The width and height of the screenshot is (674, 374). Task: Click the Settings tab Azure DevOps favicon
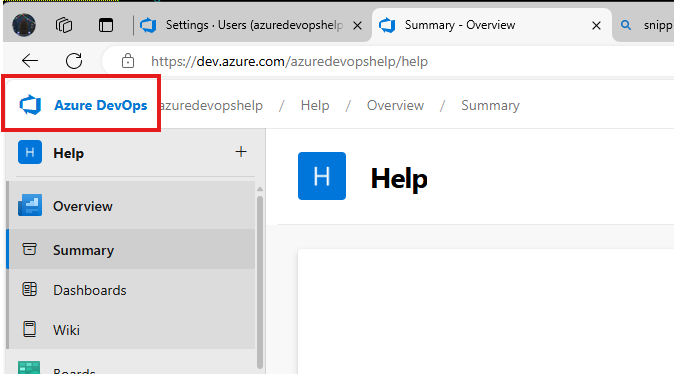tap(148, 25)
